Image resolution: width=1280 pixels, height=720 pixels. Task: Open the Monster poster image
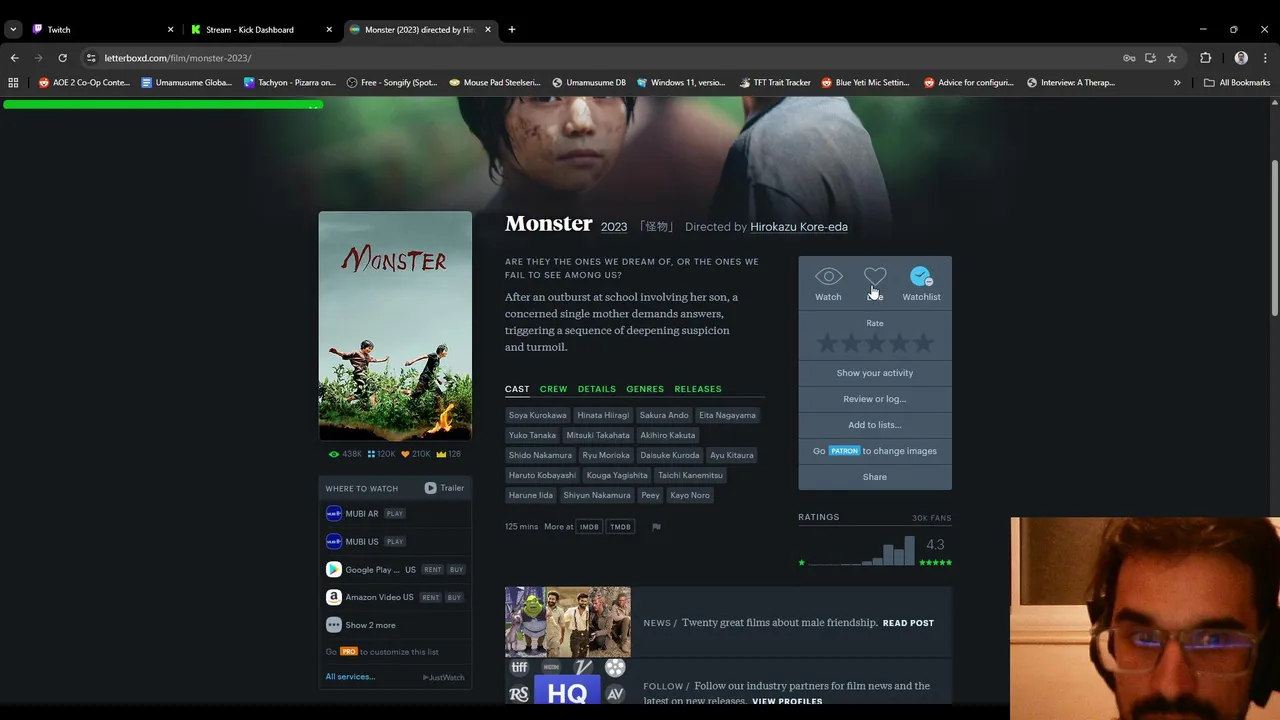(395, 326)
